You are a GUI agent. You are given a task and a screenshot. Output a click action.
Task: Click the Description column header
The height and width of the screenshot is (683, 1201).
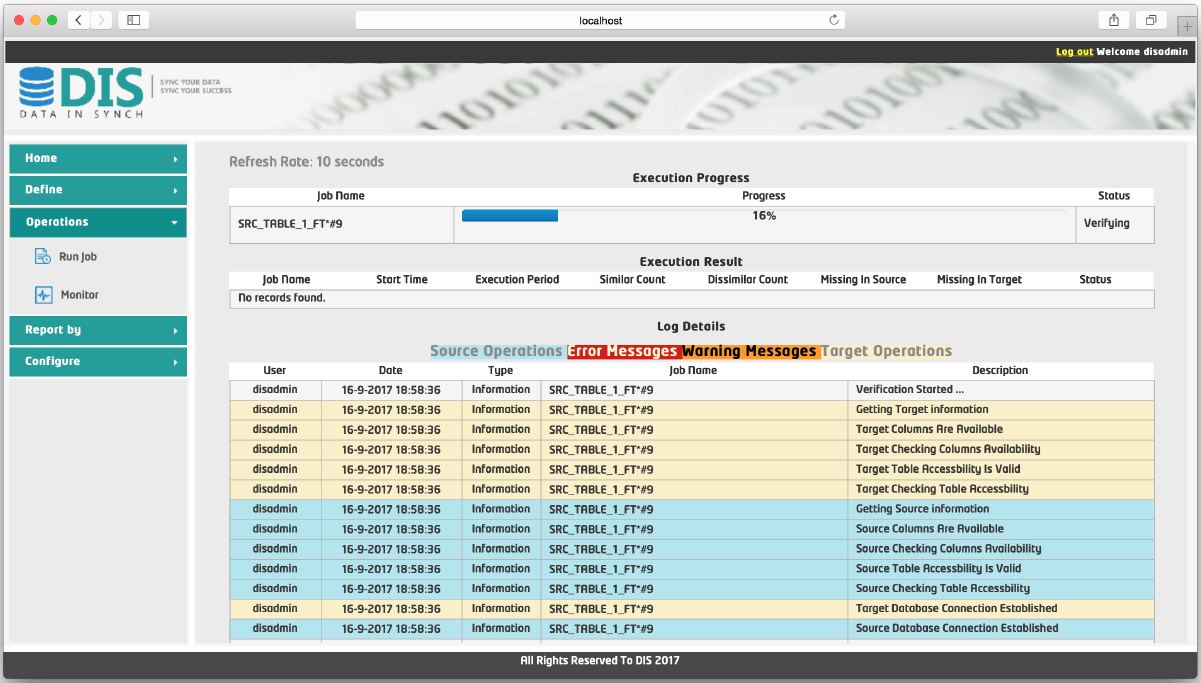(1000, 370)
